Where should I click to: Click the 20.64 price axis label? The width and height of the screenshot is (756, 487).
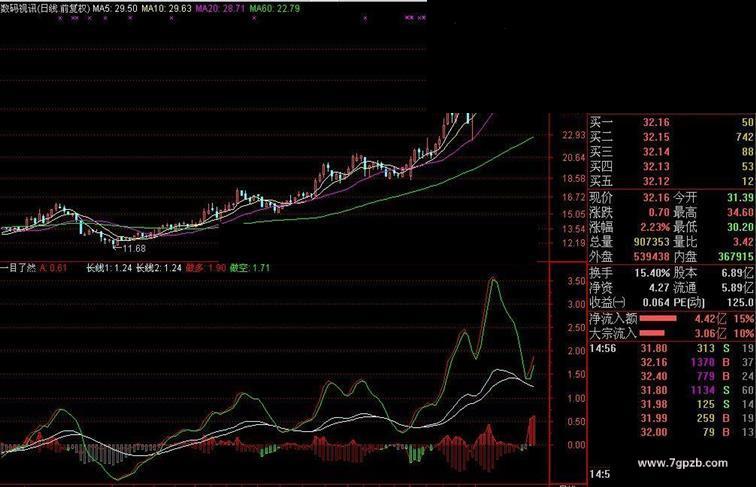coord(573,158)
